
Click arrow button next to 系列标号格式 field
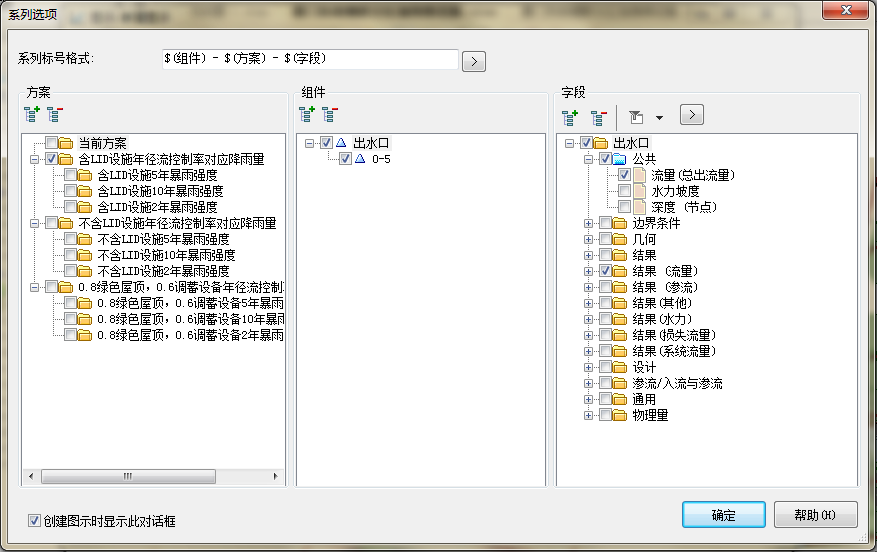click(474, 61)
